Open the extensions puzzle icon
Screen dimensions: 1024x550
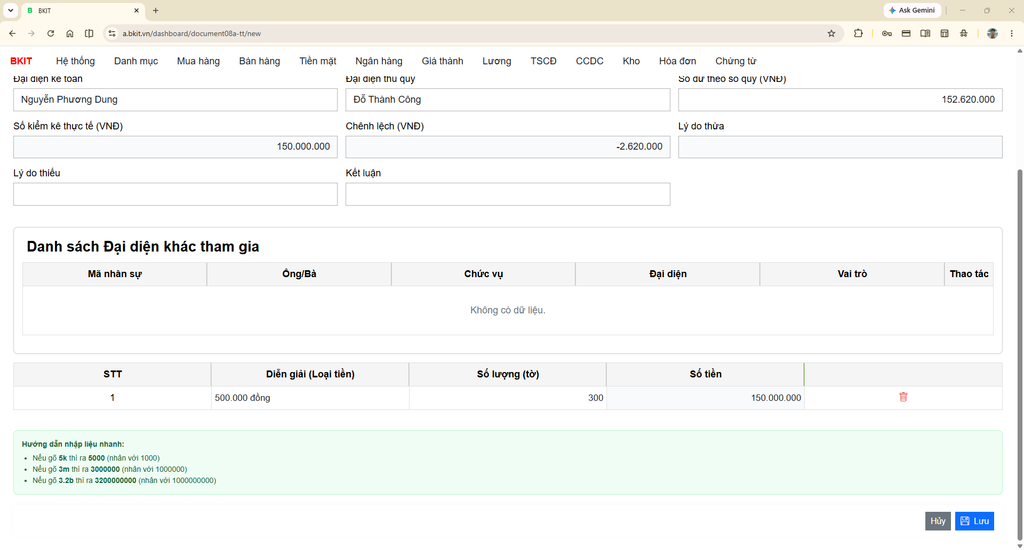click(858, 33)
